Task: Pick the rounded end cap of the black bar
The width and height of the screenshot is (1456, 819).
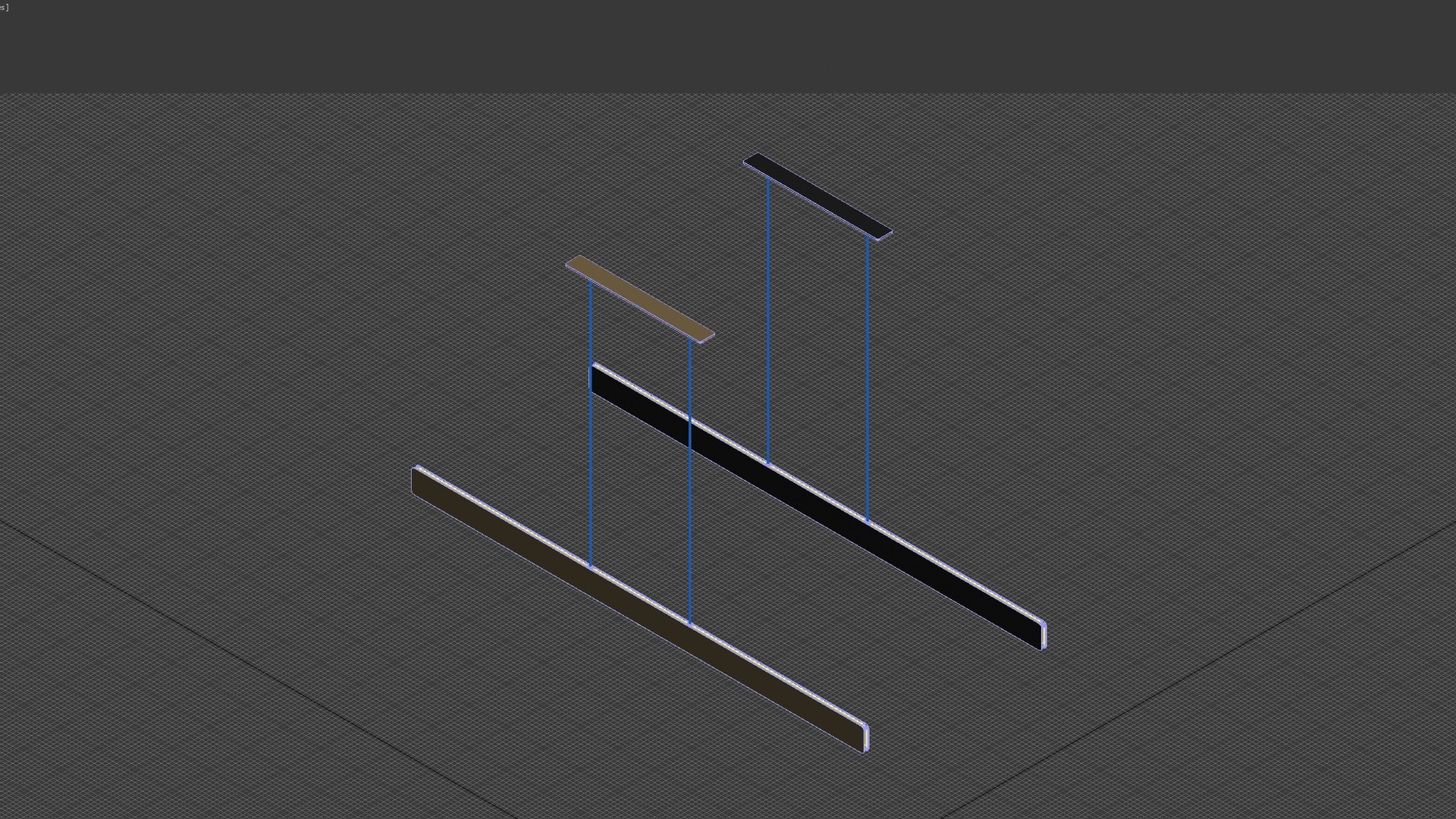Action: 1044,635
